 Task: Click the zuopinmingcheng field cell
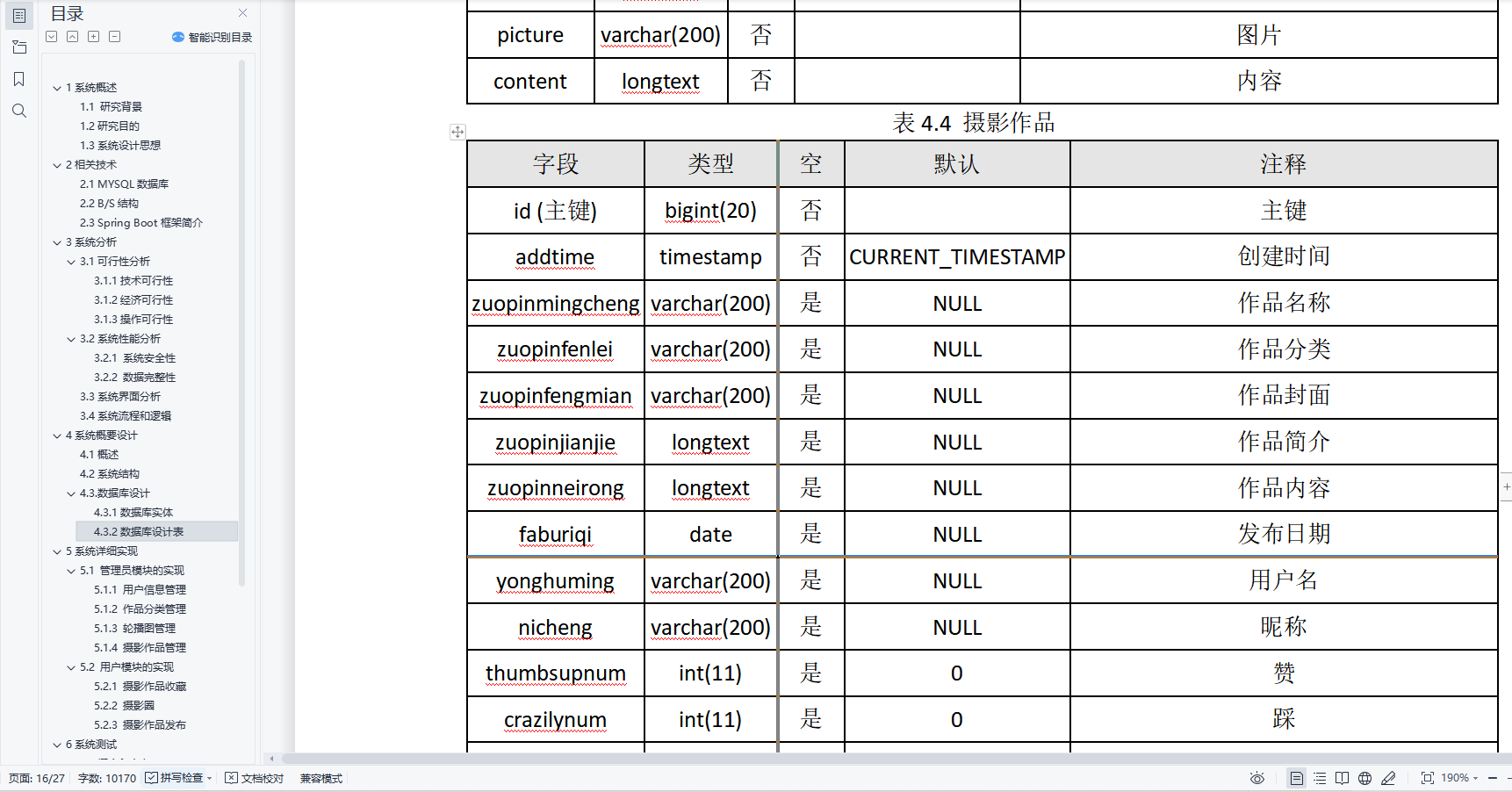556,304
